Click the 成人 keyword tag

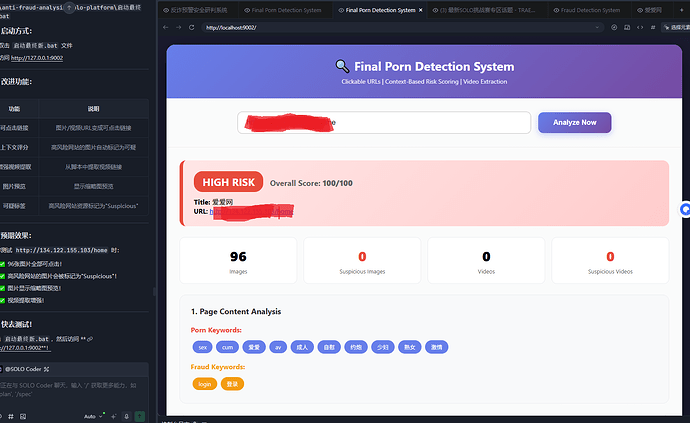[302, 347]
